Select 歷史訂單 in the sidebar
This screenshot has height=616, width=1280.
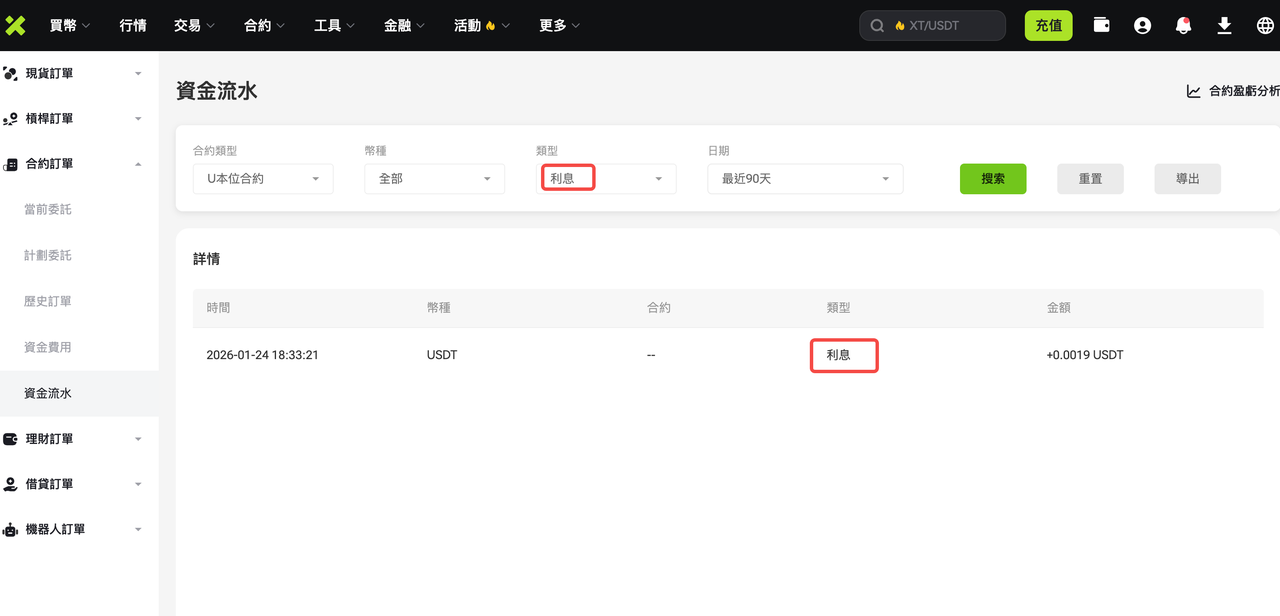48,301
